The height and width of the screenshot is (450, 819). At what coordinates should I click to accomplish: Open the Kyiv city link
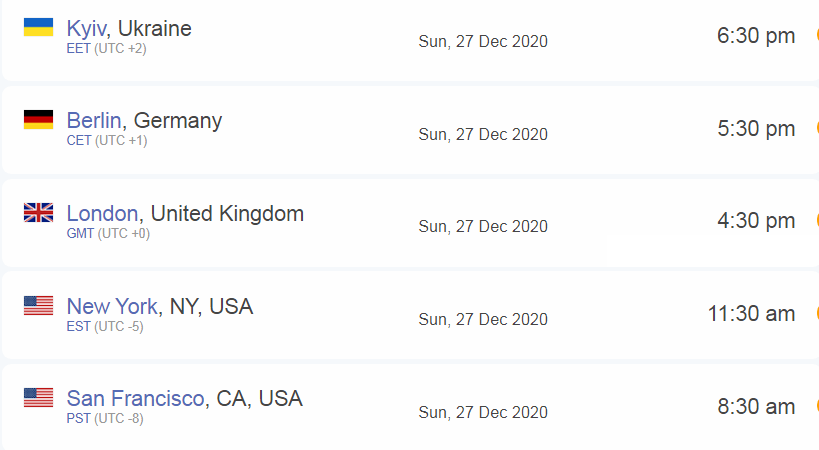(87, 29)
